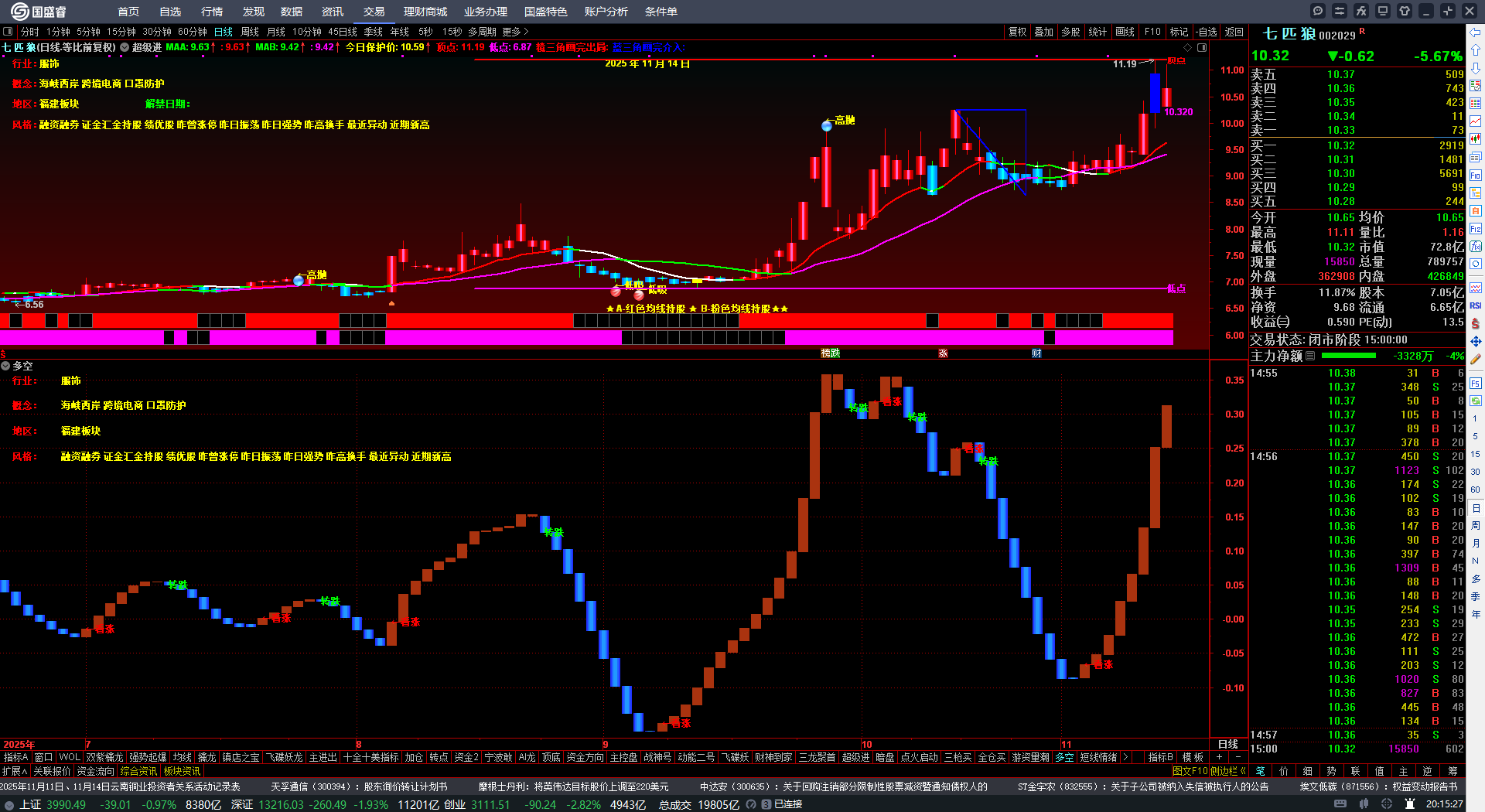Viewport: 1485px width, 812px height.
Task: Click the panel layout icon left of 分时
Action: [8, 32]
